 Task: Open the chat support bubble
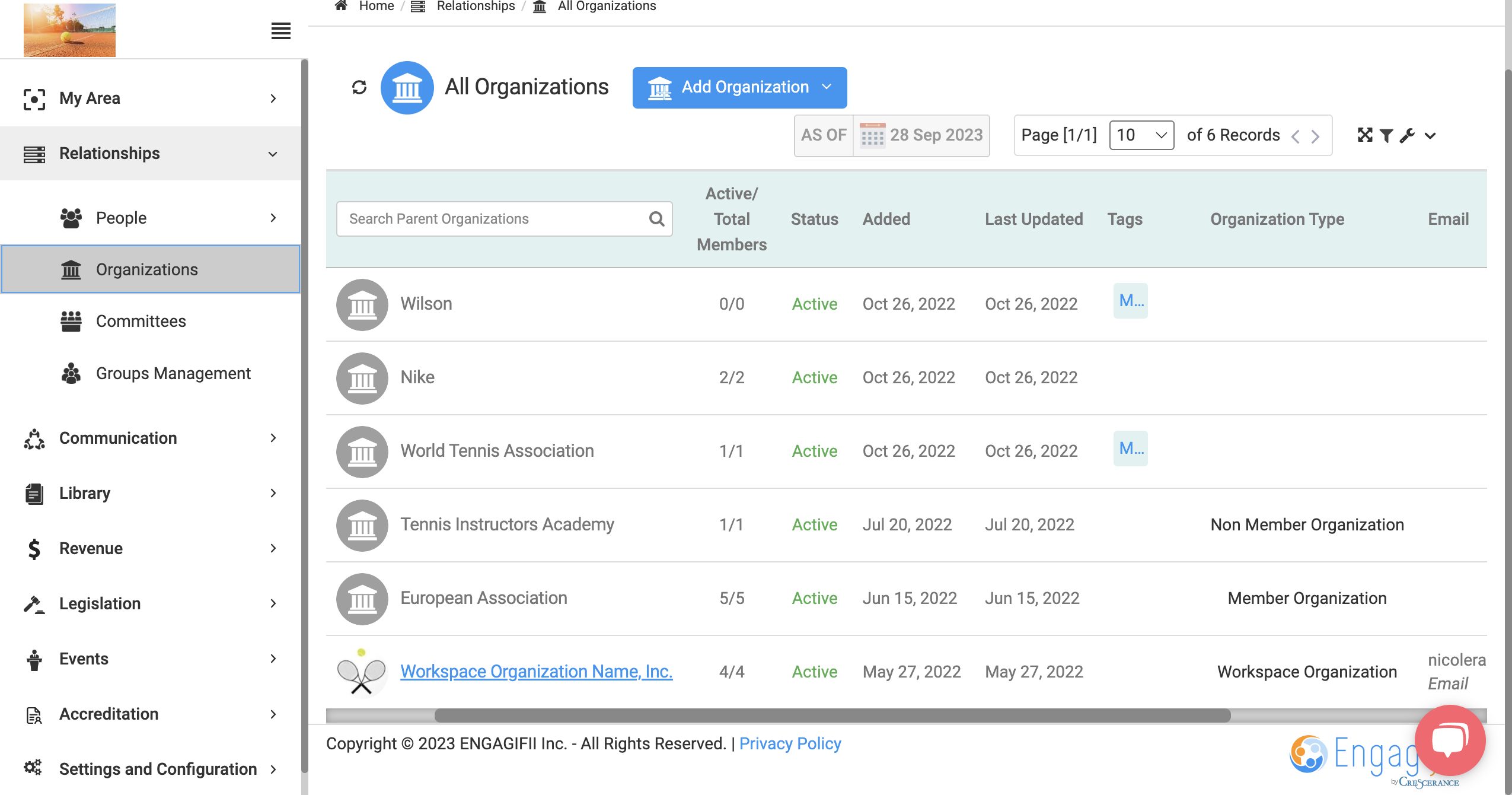pos(1450,740)
